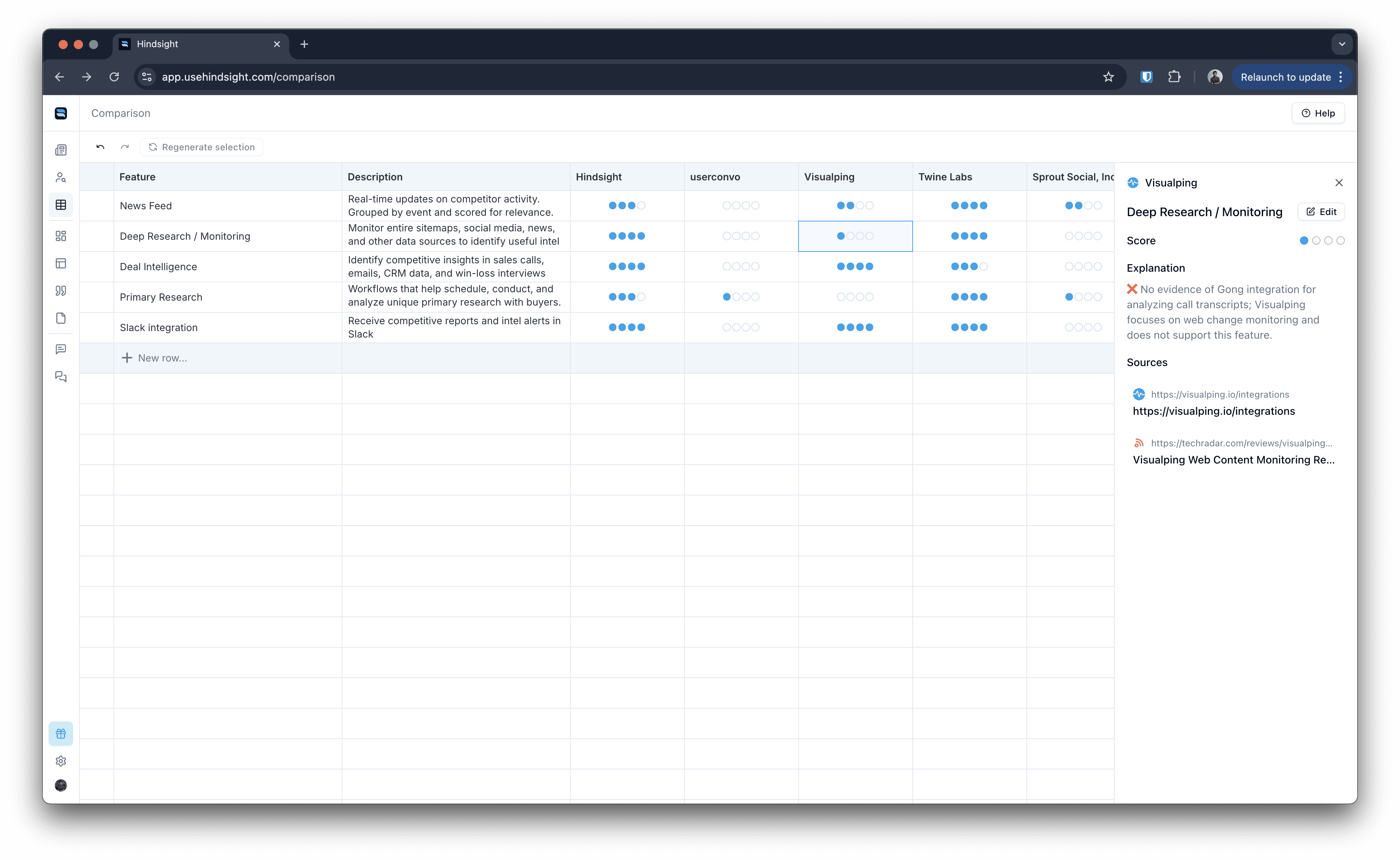This screenshot has height=860, width=1400.
Task: Close the Hindsight browser tab
Action: pos(277,44)
